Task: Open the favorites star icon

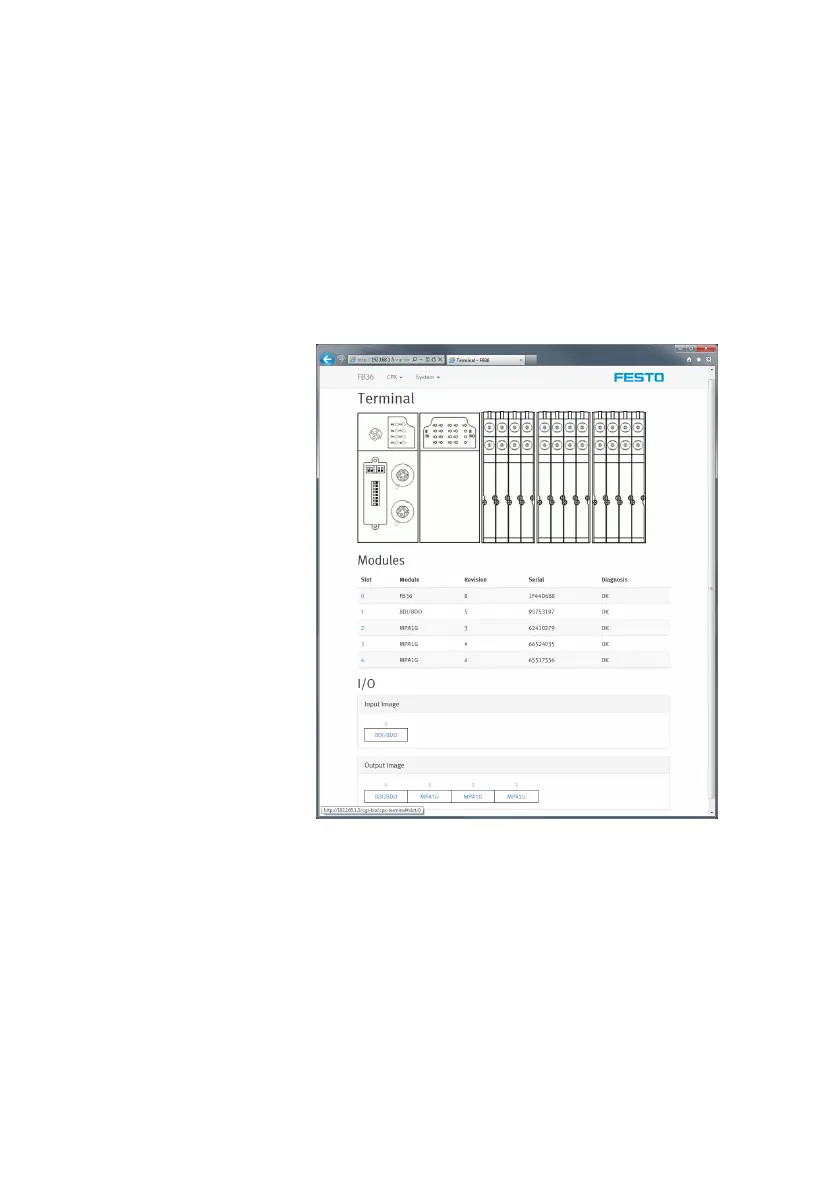Action: tap(699, 360)
